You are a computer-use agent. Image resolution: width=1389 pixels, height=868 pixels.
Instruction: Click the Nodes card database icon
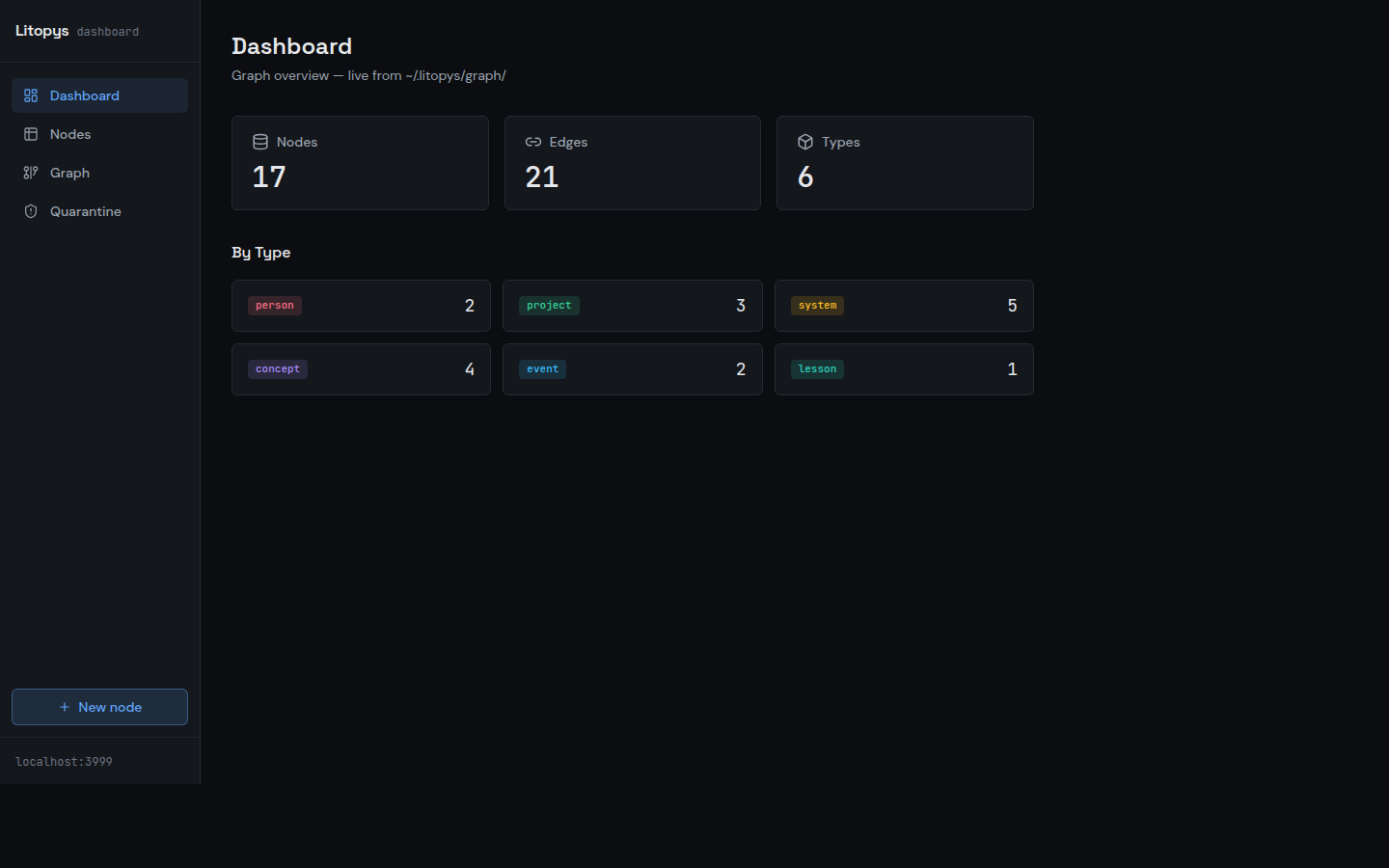pos(260,141)
